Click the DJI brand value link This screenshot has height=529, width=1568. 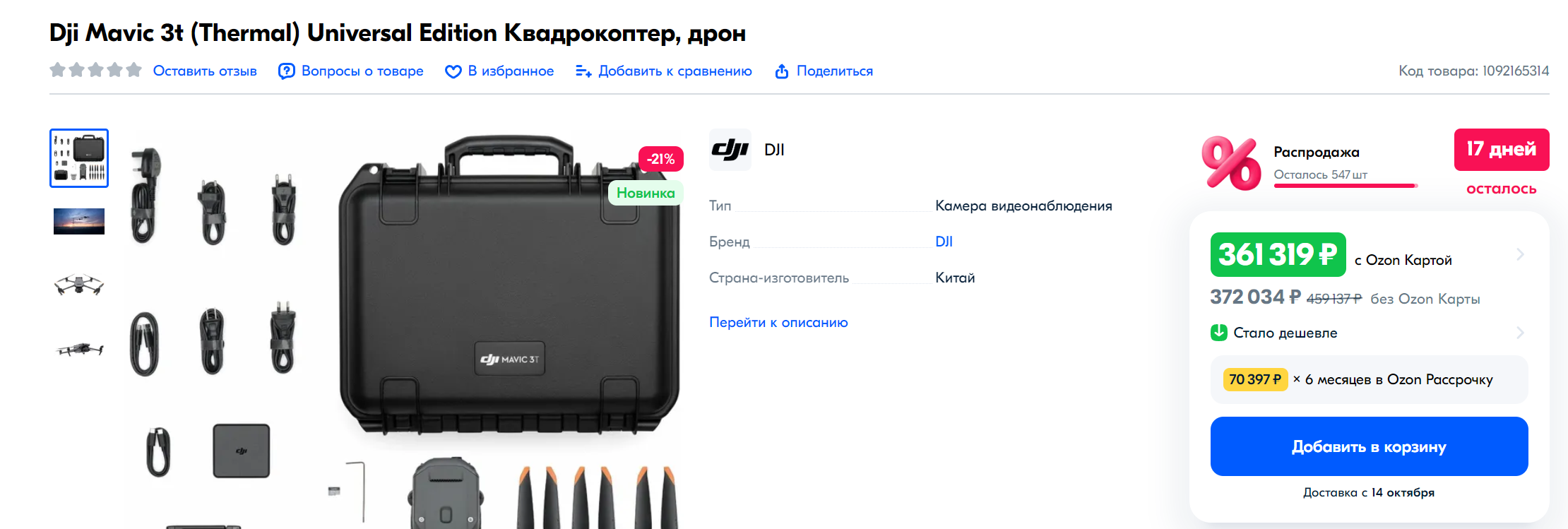pos(944,242)
